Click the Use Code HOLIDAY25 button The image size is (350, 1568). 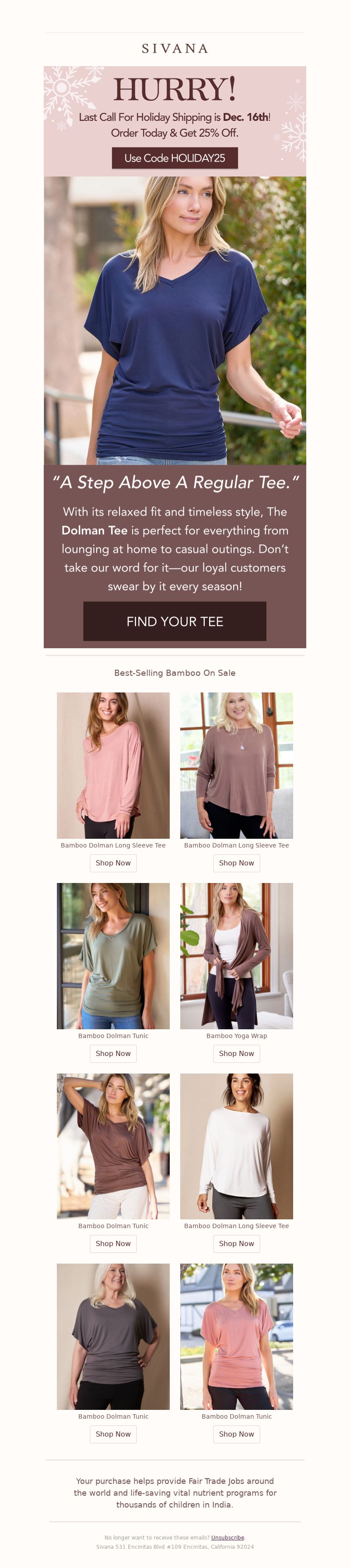pyautogui.click(x=175, y=158)
